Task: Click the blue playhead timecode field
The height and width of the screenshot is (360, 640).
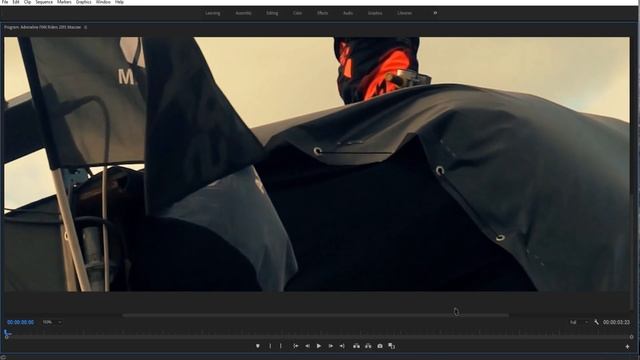Action: [20, 322]
